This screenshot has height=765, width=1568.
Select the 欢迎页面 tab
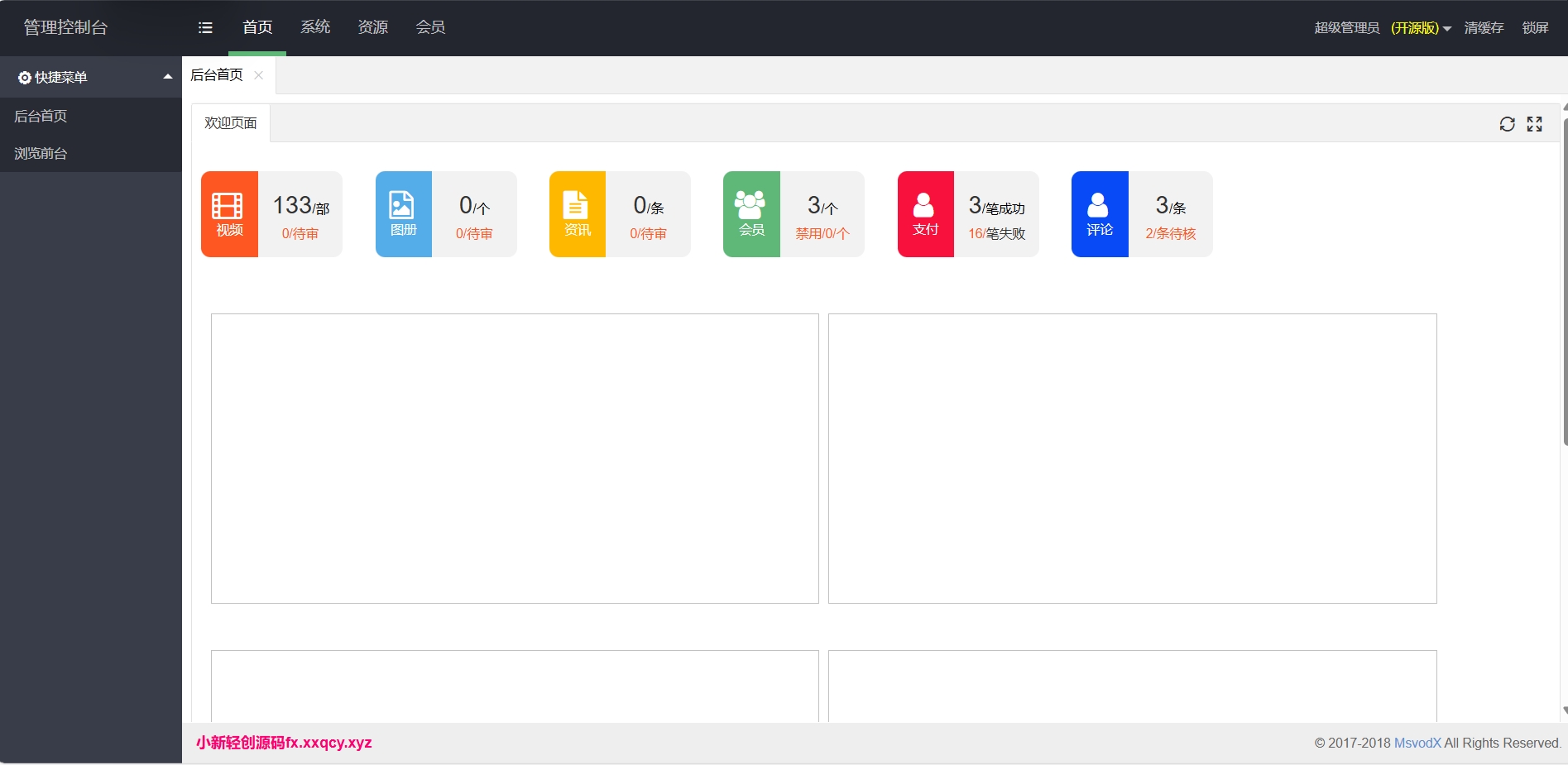231,122
